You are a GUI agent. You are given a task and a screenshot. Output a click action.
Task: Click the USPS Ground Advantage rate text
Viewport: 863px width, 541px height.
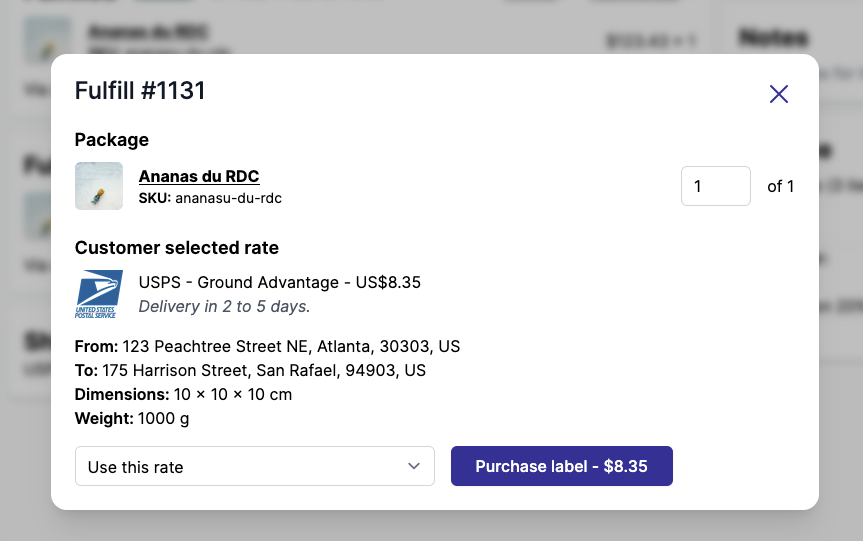click(280, 283)
